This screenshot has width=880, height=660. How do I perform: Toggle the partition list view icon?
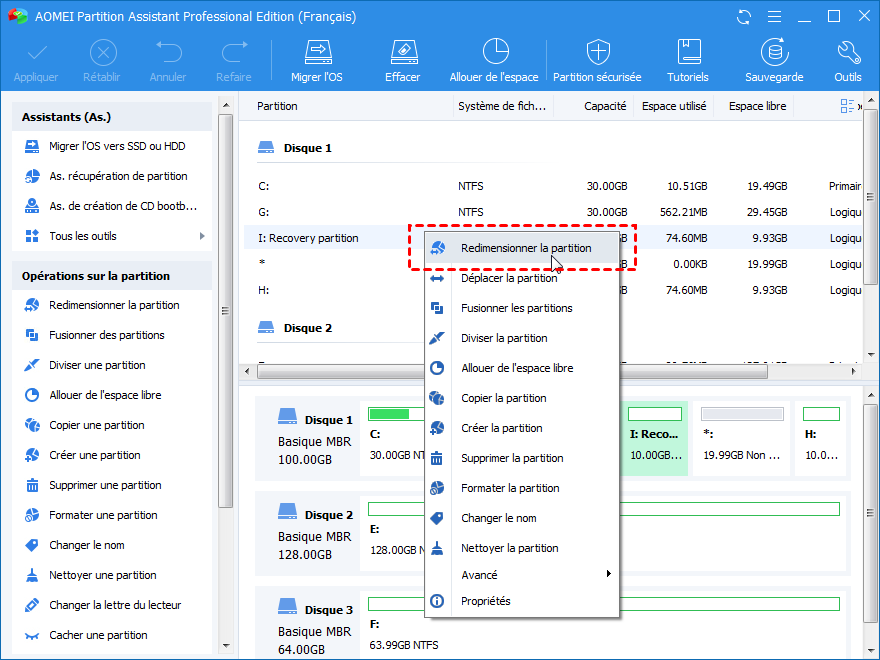(x=848, y=106)
